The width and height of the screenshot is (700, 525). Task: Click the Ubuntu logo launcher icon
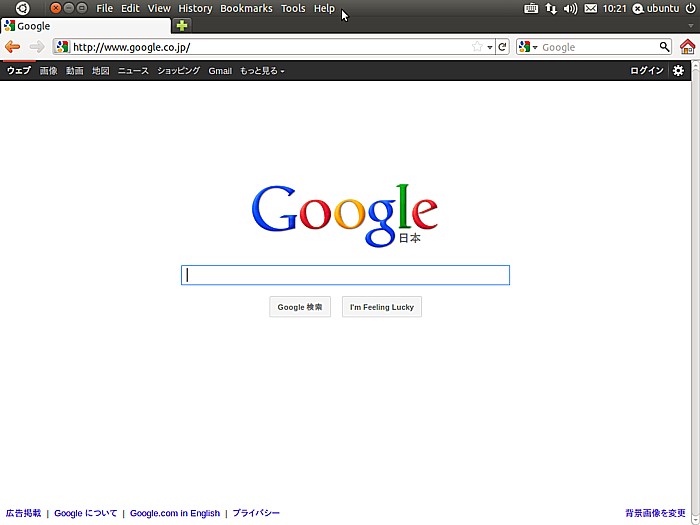click(x=22, y=8)
